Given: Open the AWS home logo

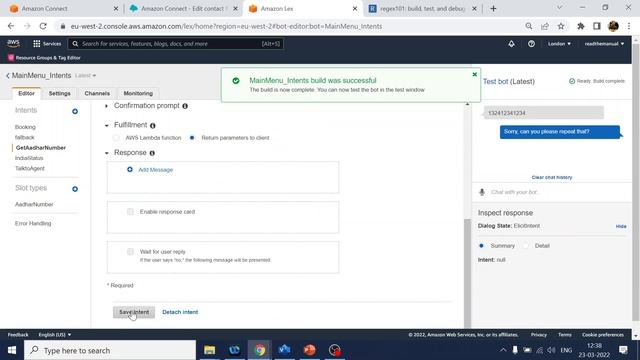Looking at the screenshot, I should tap(13, 43).
